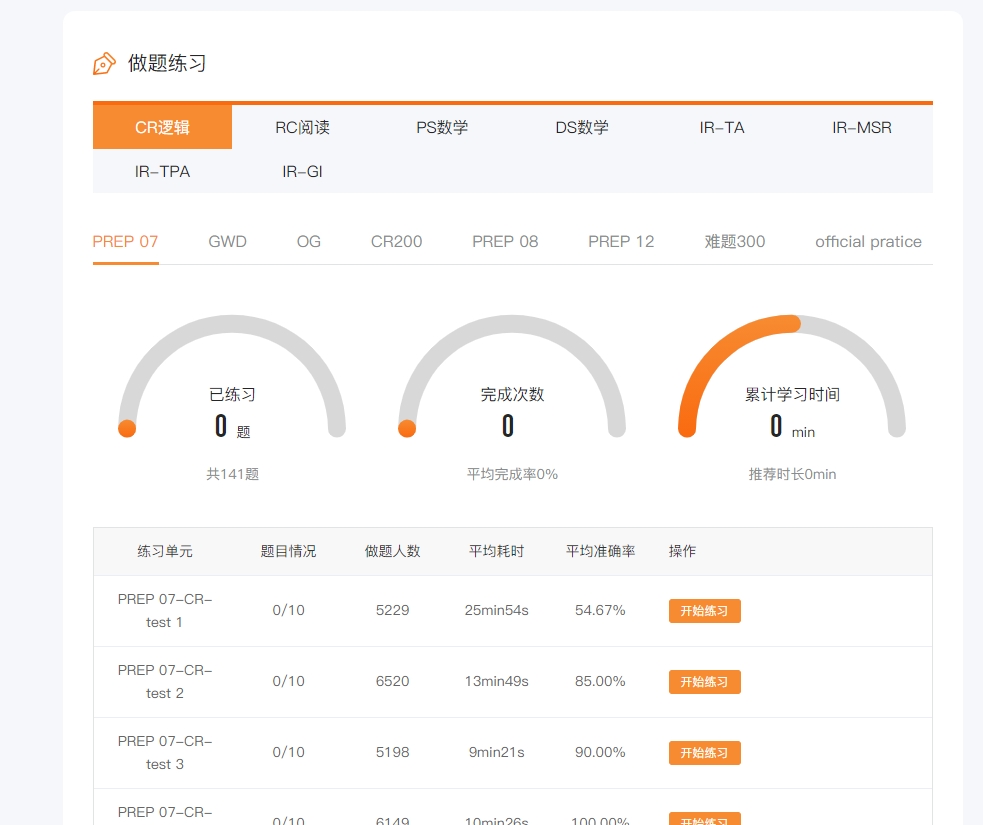This screenshot has height=825, width=983.
Task: Select the official pratice set
Action: tap(868, 241)
